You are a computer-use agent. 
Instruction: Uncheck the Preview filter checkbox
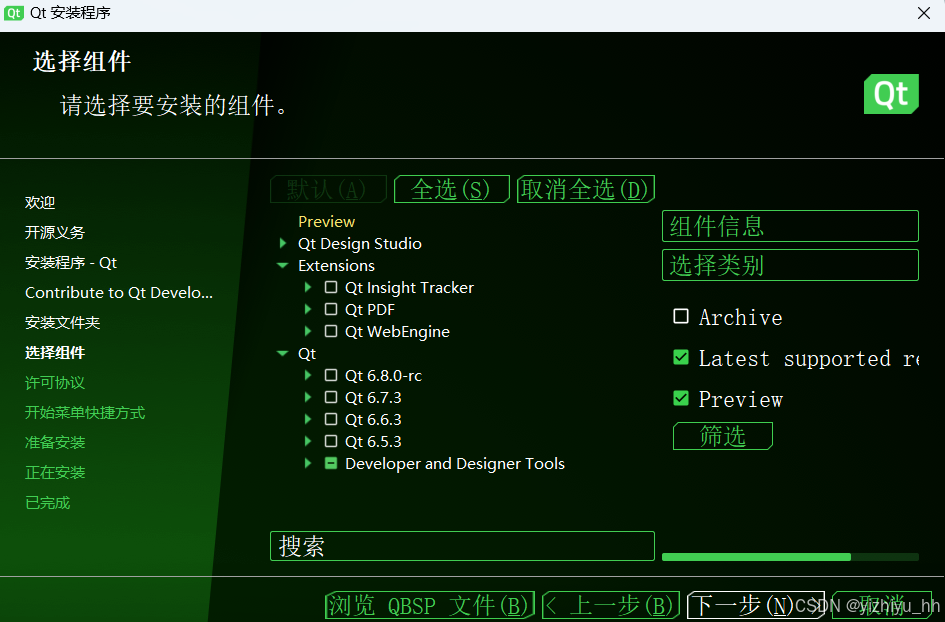681,398
